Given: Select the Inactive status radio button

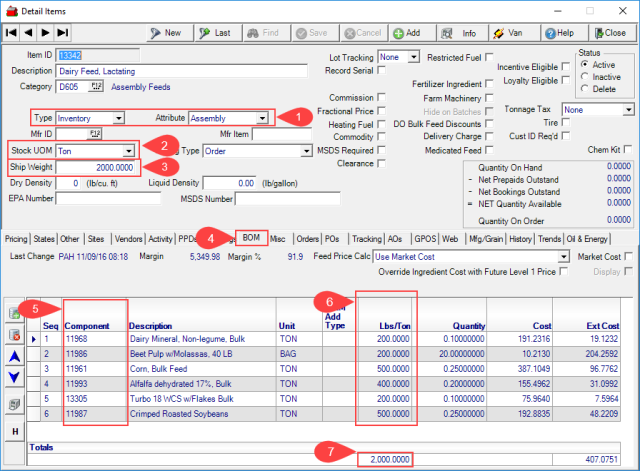Looking at the screenshot, I should click(x=583, y=77).
